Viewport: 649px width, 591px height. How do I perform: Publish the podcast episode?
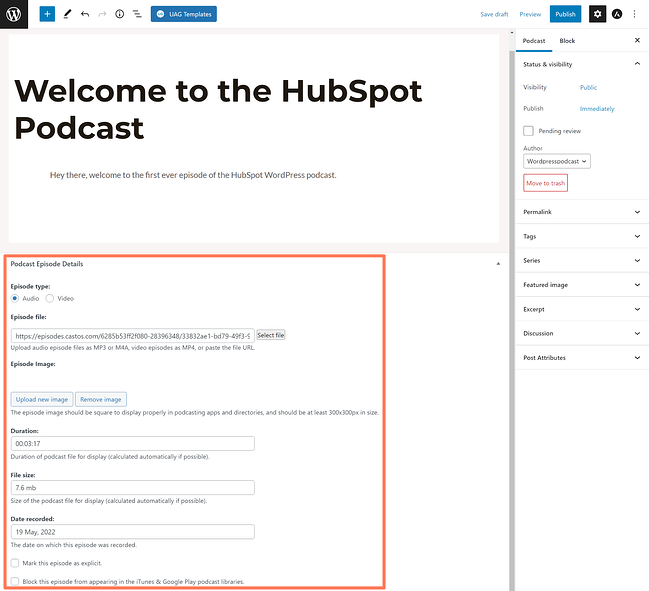tap(565, 14)
